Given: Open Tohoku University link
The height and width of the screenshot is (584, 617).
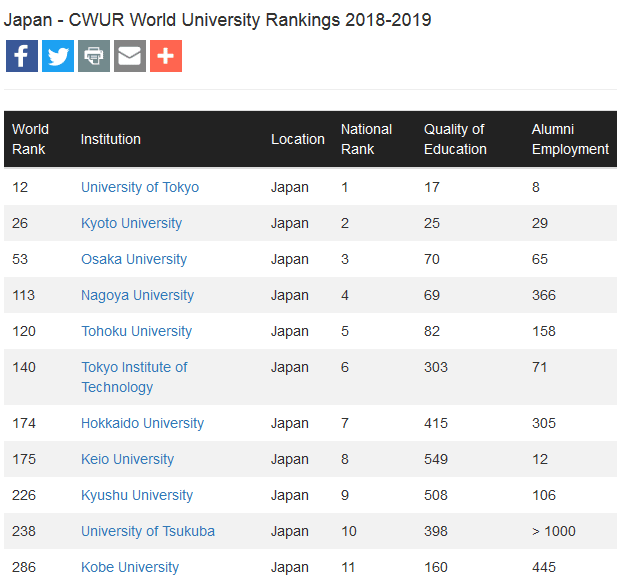Looking at the screenshot, I should coord(137,331).
